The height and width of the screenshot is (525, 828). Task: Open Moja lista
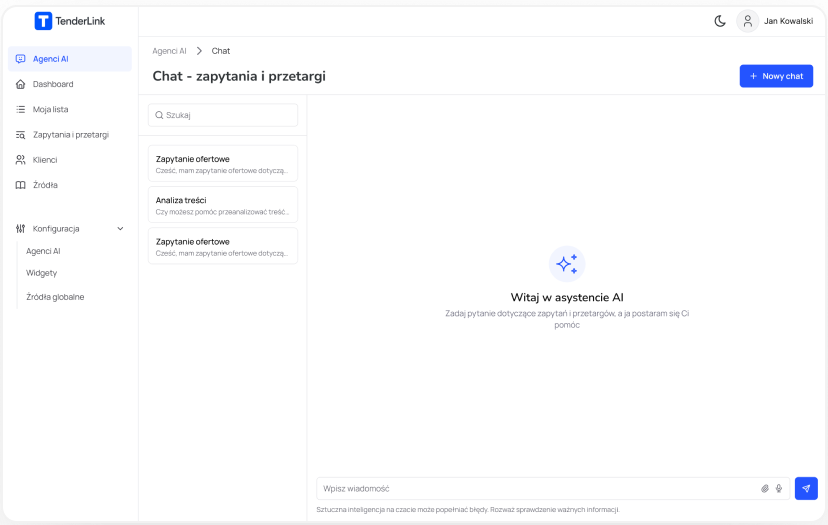tap(50, 109)
